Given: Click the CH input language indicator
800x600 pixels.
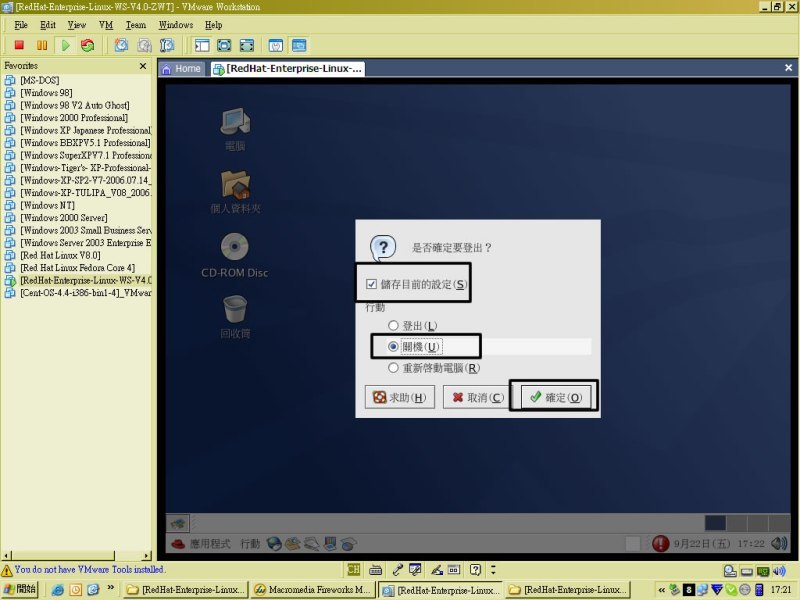Looking at the screenshot, I should [x=354, y=569].
